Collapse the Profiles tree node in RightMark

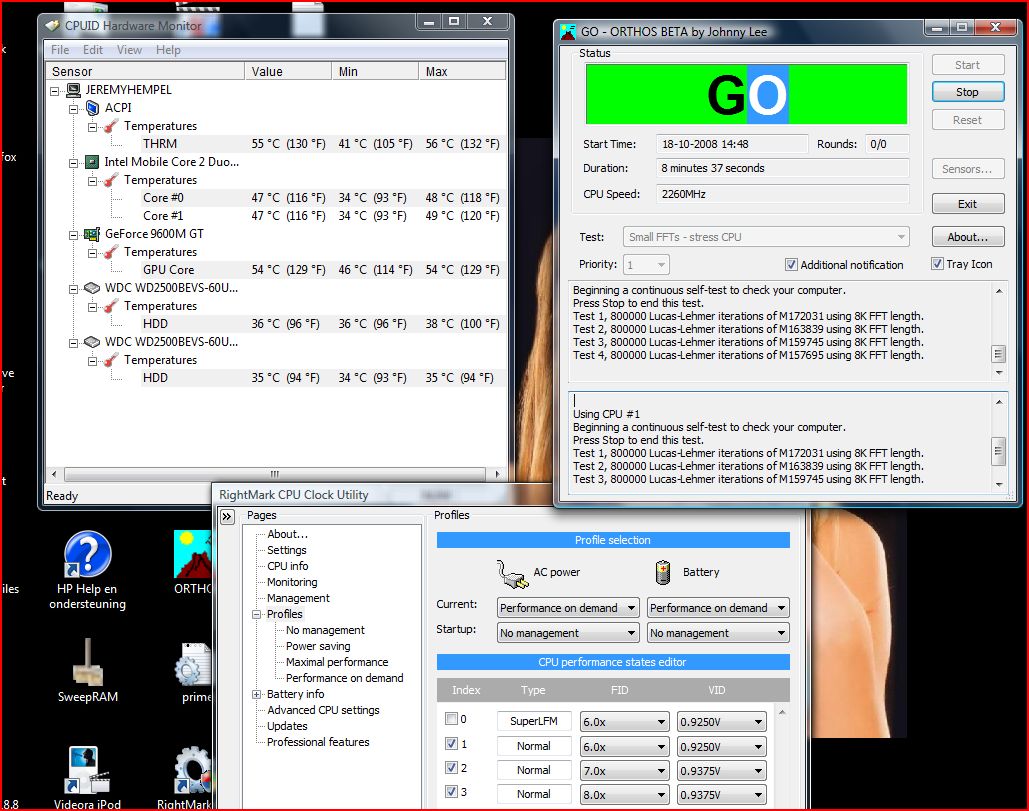(x=257, y=615)
